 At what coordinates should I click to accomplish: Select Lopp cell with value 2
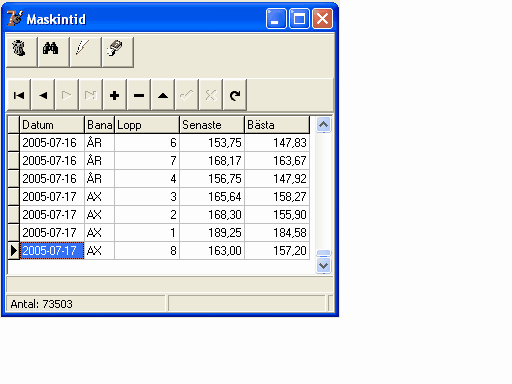coord(147,215)
